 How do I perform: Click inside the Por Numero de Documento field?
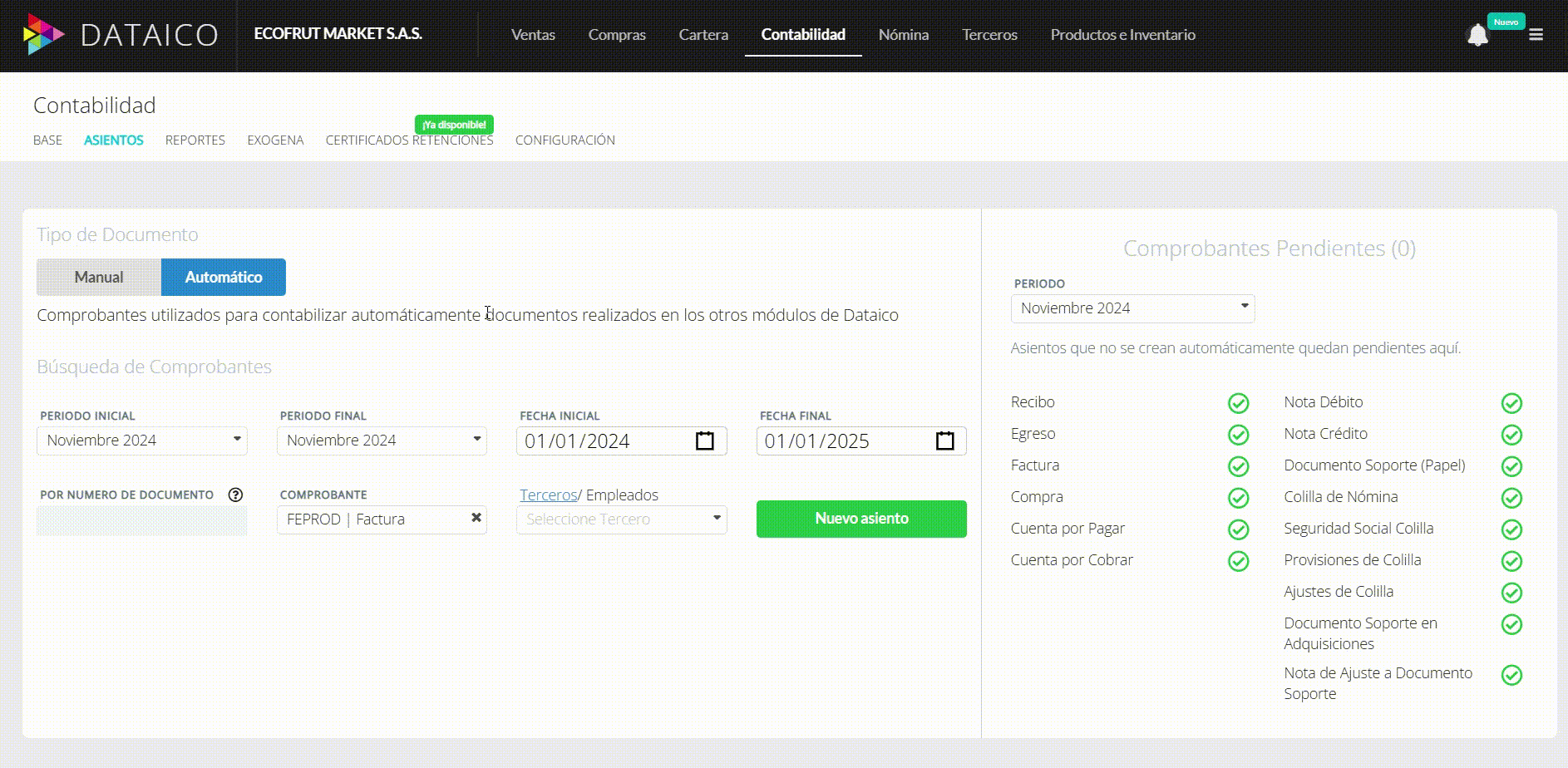pyautogui.click(x=141, y=519)
